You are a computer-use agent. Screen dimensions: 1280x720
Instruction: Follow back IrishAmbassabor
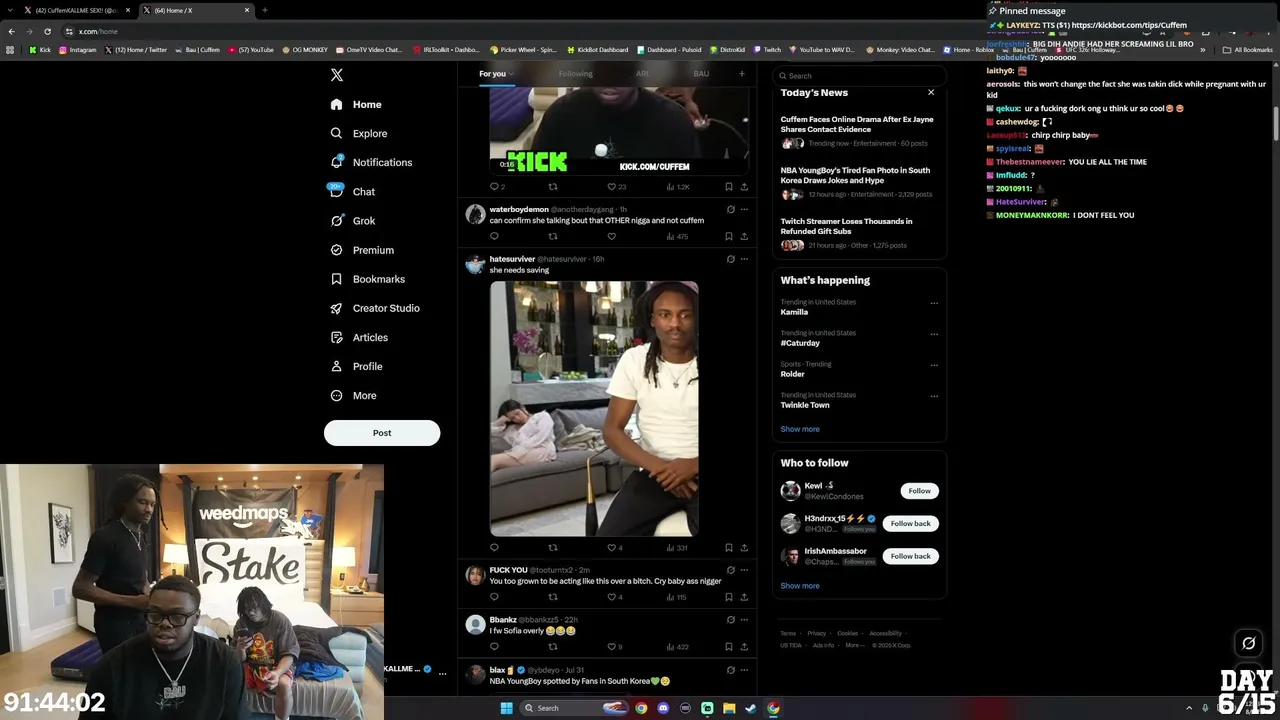(x=910, y=556)
